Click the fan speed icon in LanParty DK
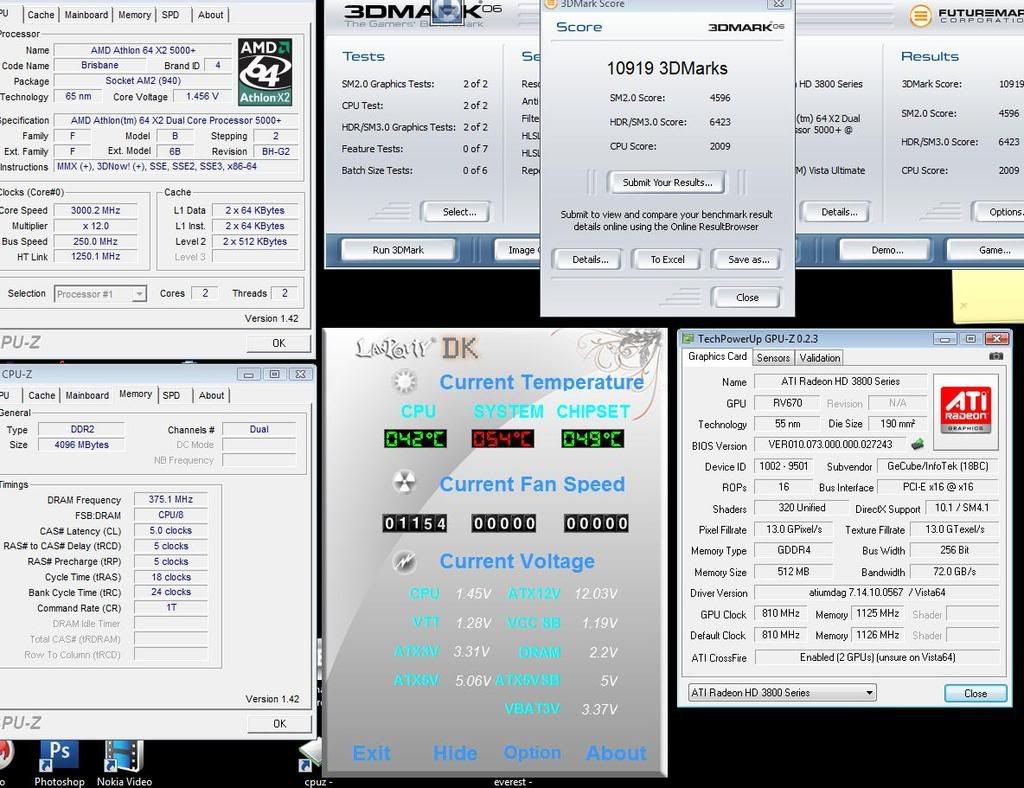Screen dimensions: 1024x788 tap(404, 484)
